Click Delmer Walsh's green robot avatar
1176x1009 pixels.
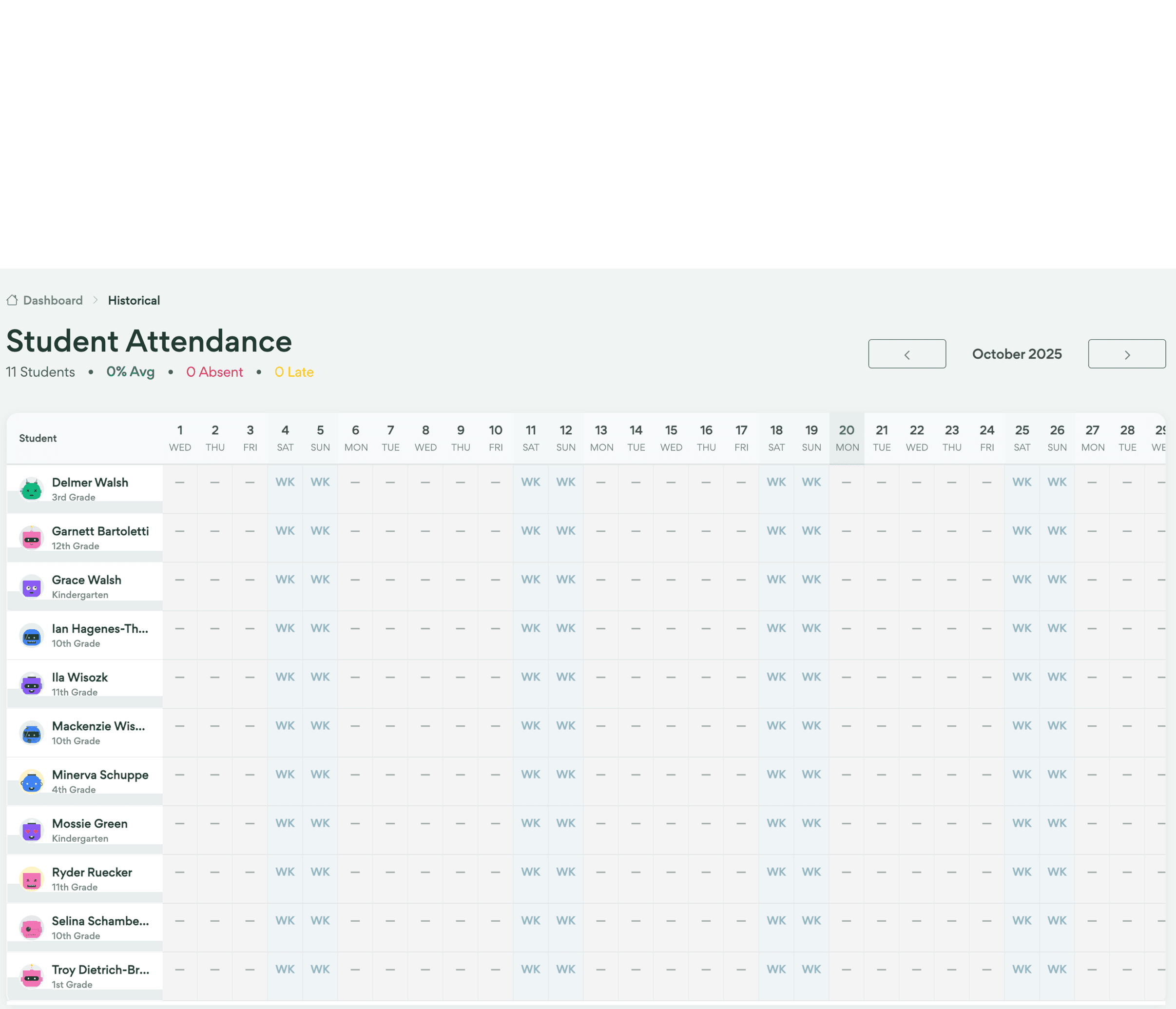click(32, 489)
